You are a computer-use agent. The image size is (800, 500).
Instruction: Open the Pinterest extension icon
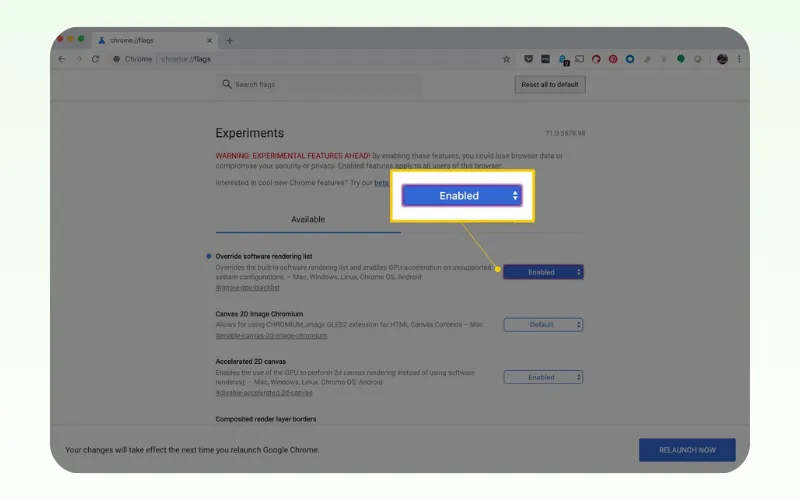tap(613, 59)
